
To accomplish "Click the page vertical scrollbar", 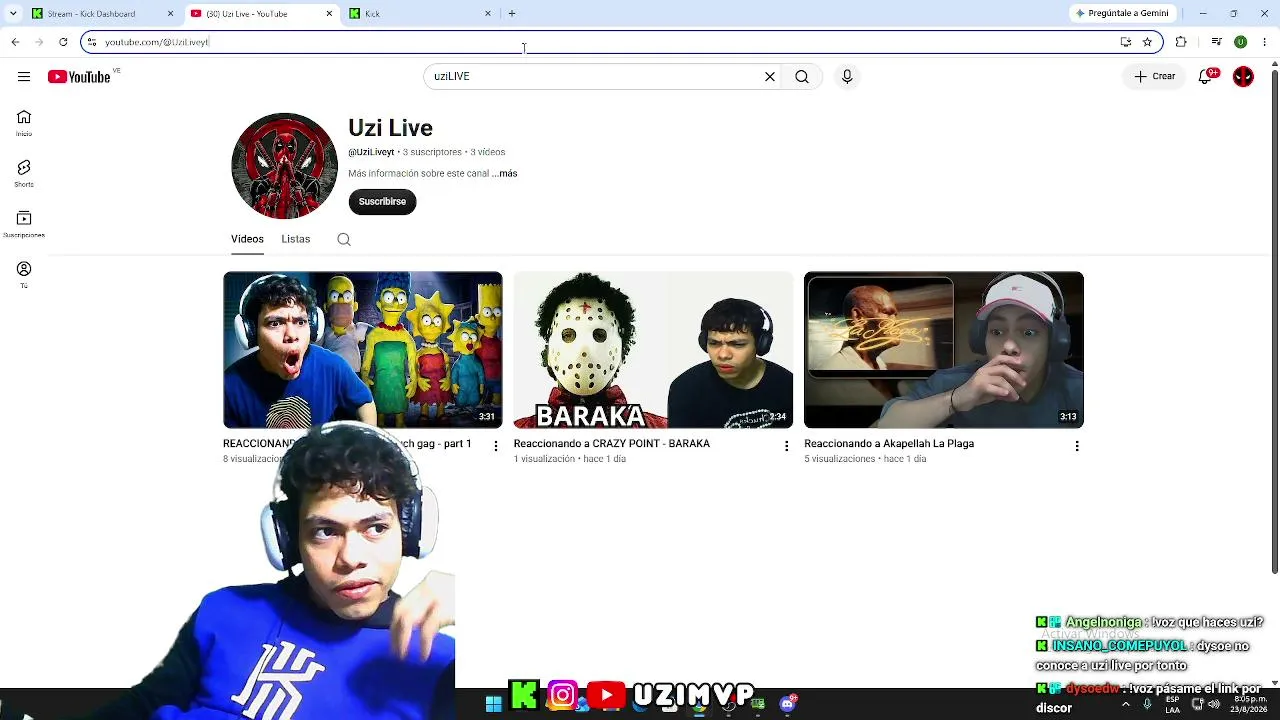I will pos(1274,320).
